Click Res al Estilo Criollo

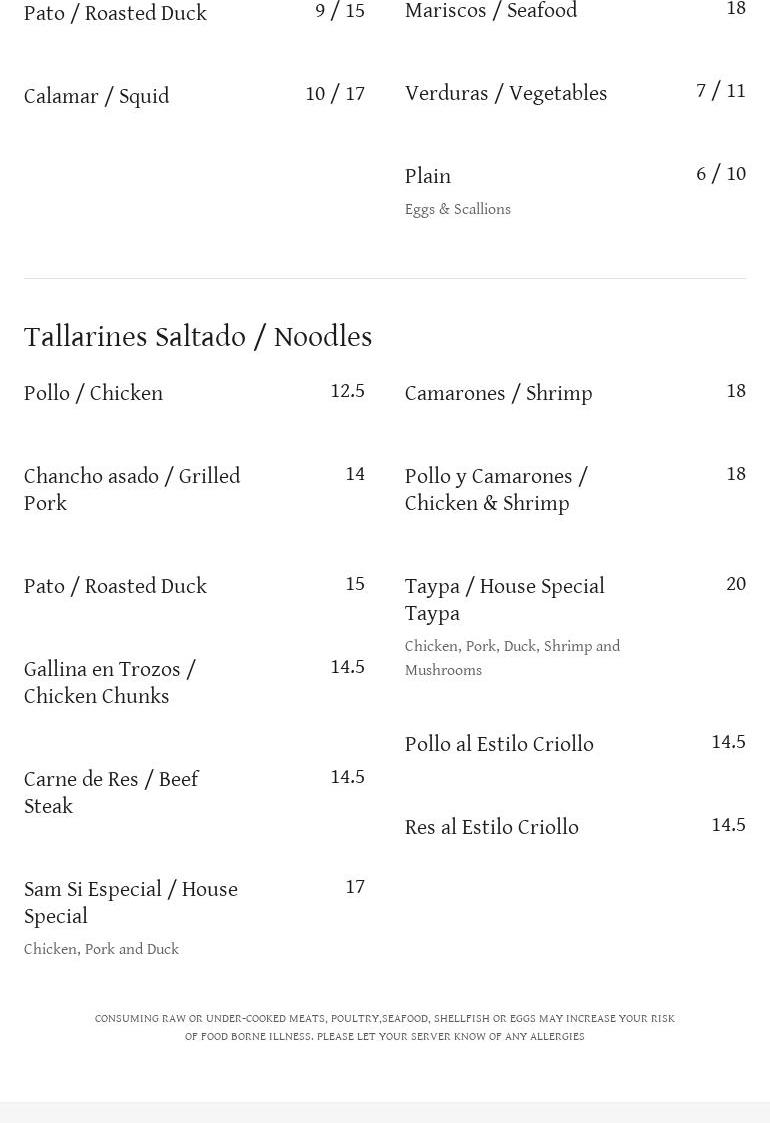point(492,827)
